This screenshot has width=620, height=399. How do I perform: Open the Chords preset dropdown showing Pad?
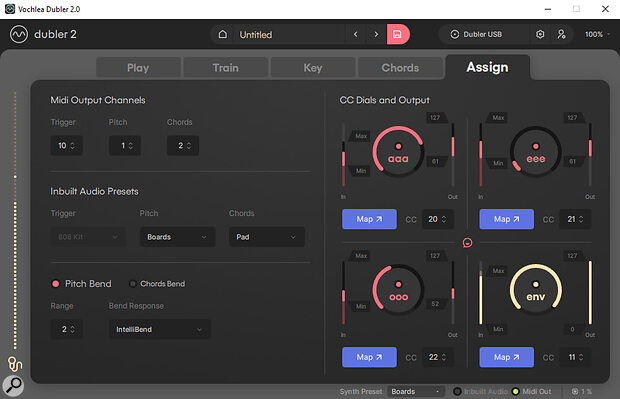[267, 237]
